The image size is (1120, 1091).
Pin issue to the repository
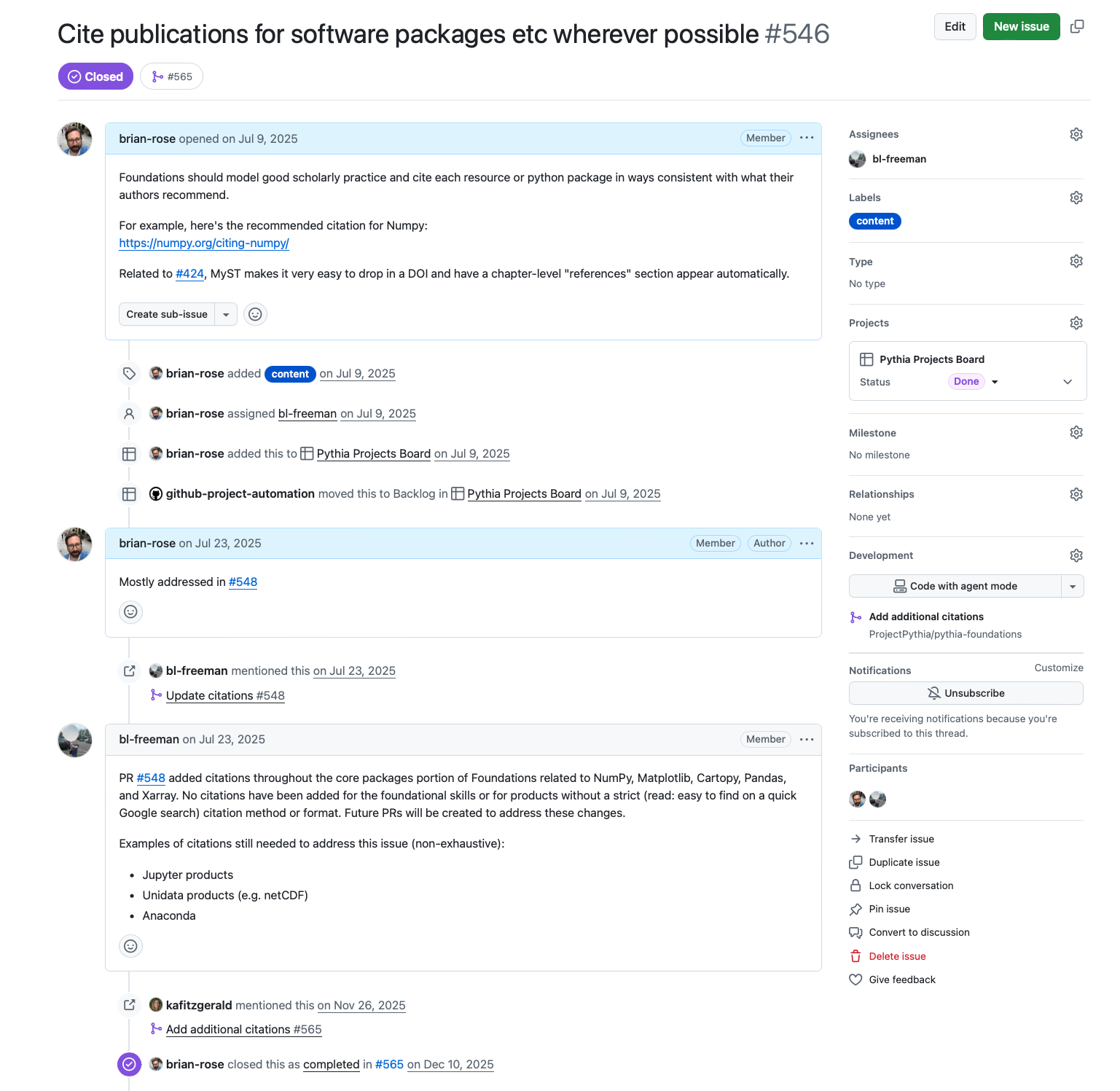(x=889, y=909)
